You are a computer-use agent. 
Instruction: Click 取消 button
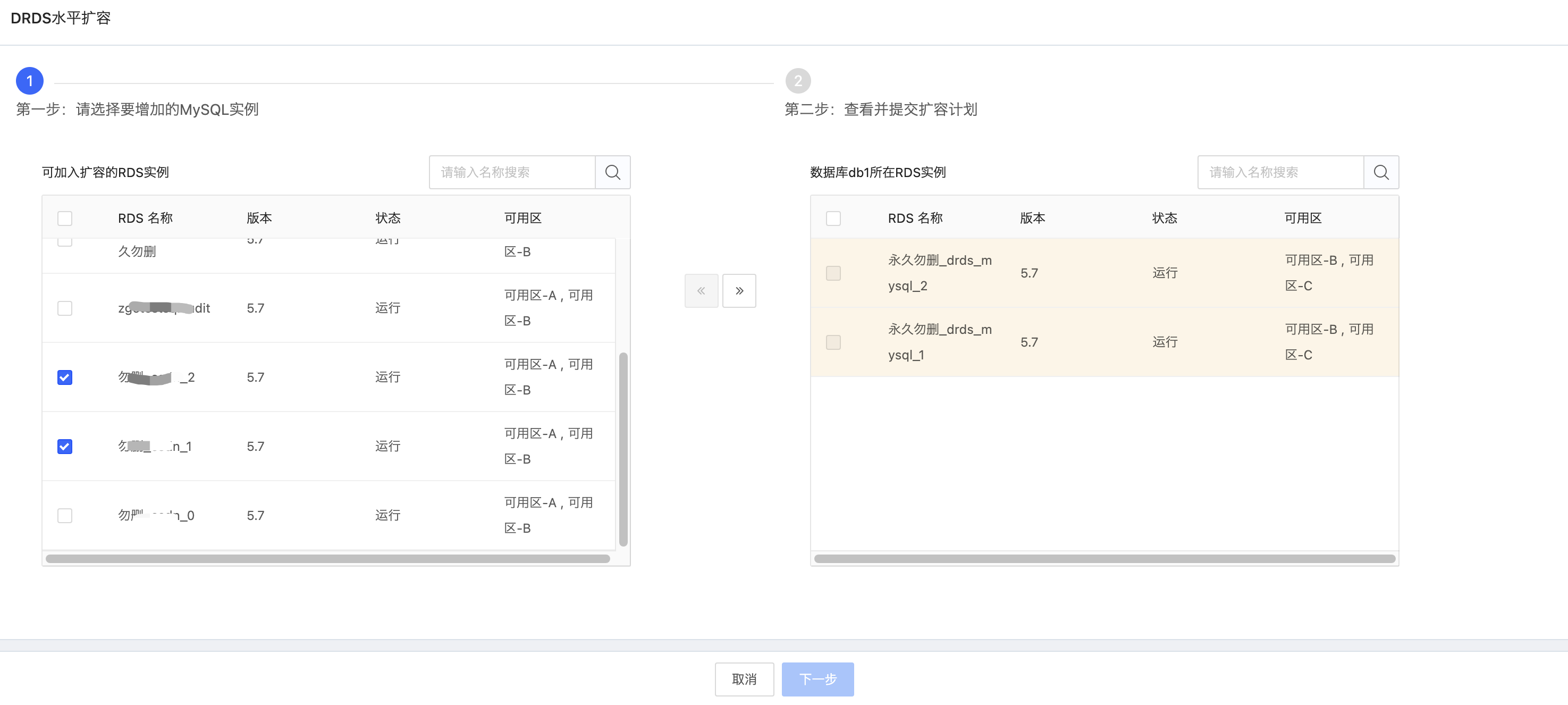coord(744,679)
